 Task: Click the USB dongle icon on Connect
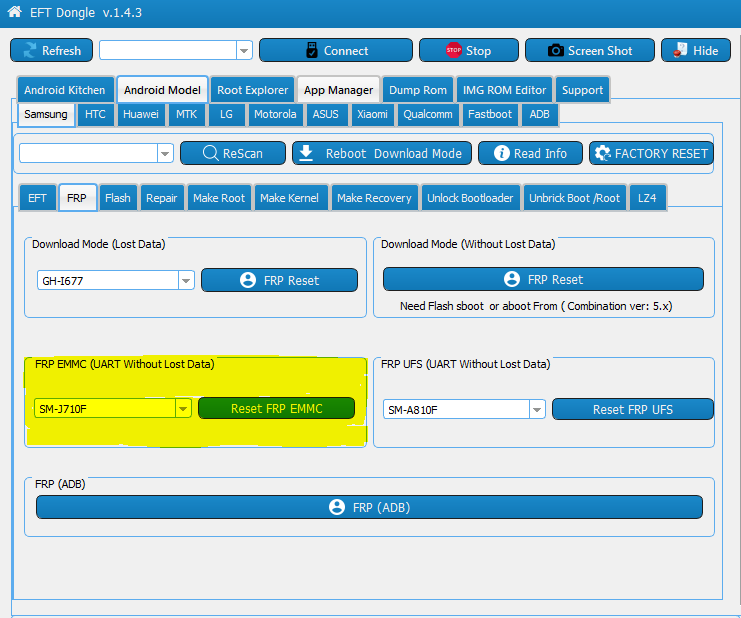point(311,50)
